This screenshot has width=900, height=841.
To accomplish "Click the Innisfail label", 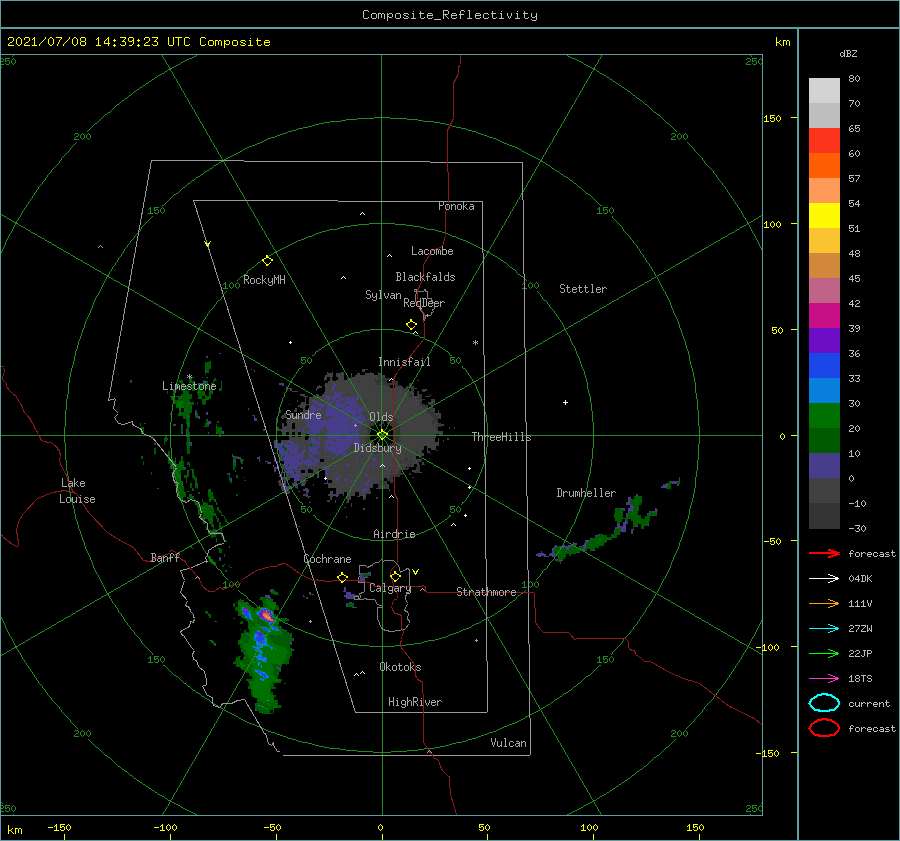I will 404,362.
